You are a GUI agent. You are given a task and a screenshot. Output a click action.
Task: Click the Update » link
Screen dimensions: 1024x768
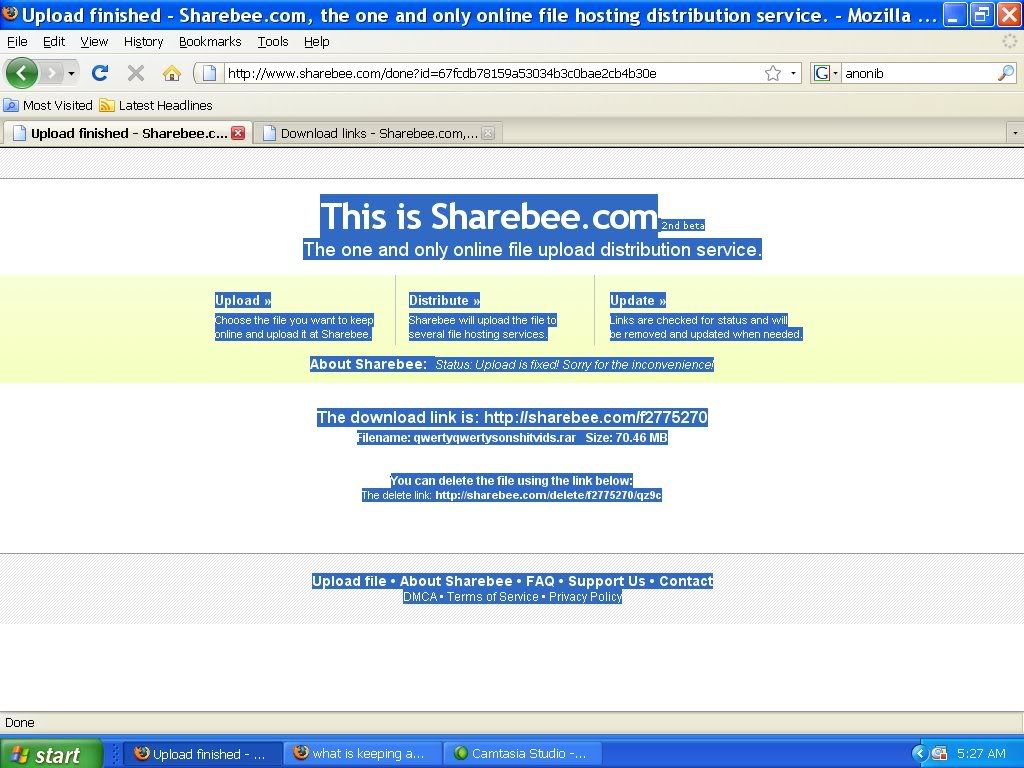point(638,300)
